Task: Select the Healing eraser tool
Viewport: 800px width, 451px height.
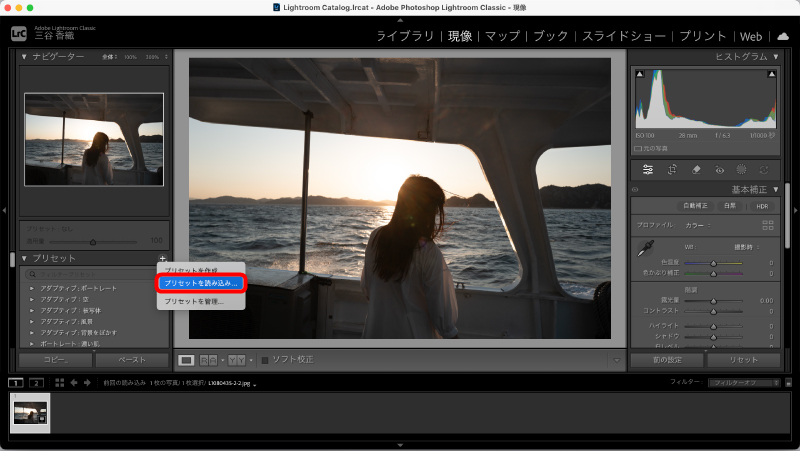Action: coord(696,170)
